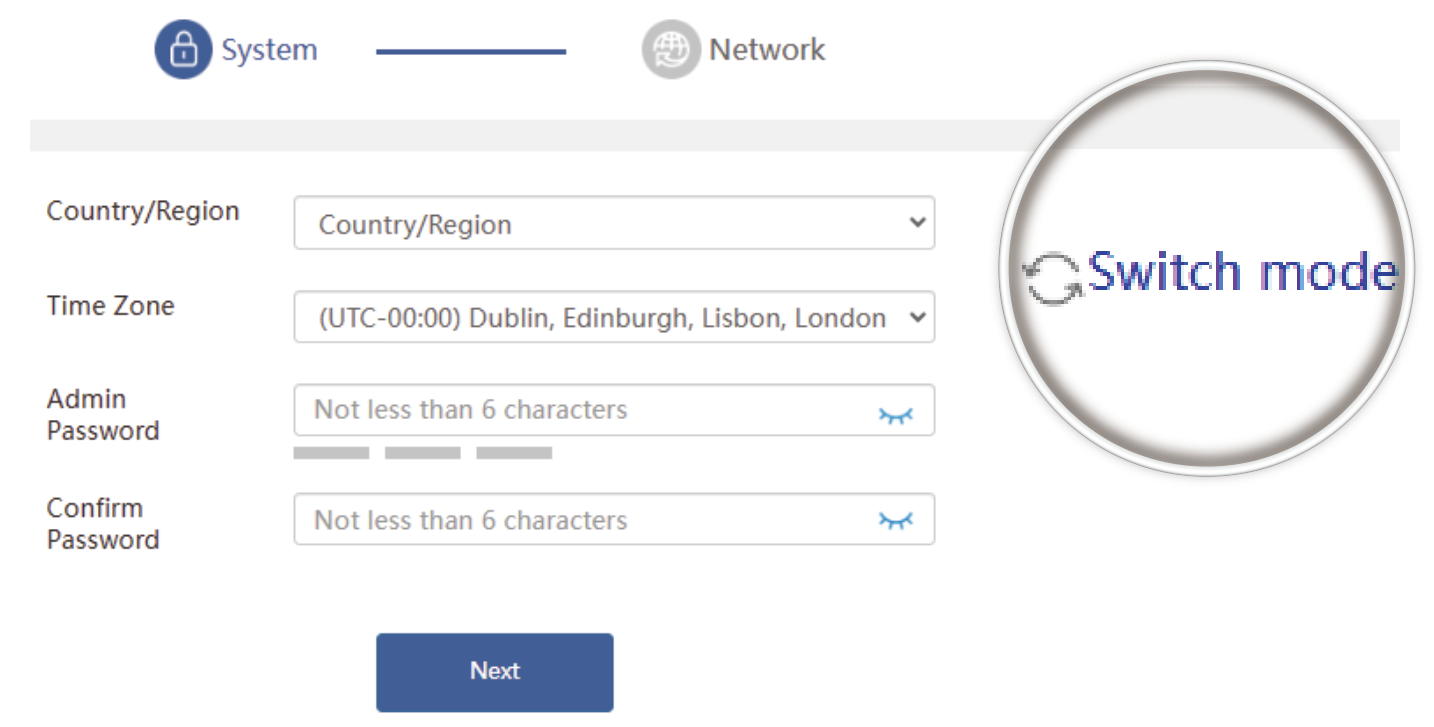Click the last password strength bar segment
This screenshot has height=727, width=1434.
coord(514,453)
